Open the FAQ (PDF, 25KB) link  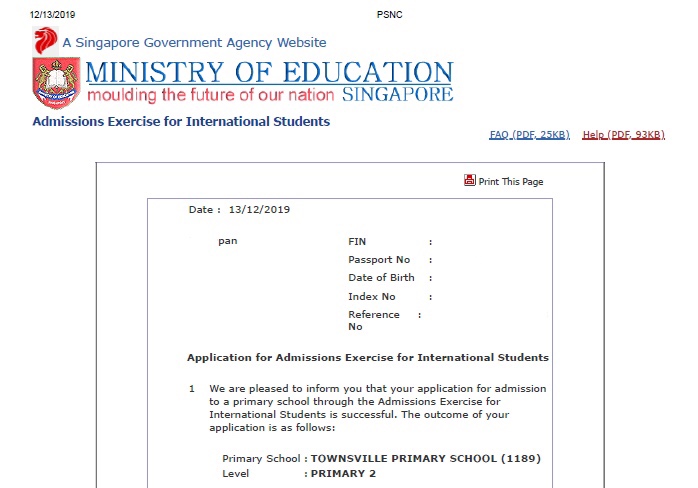point(529,135)
